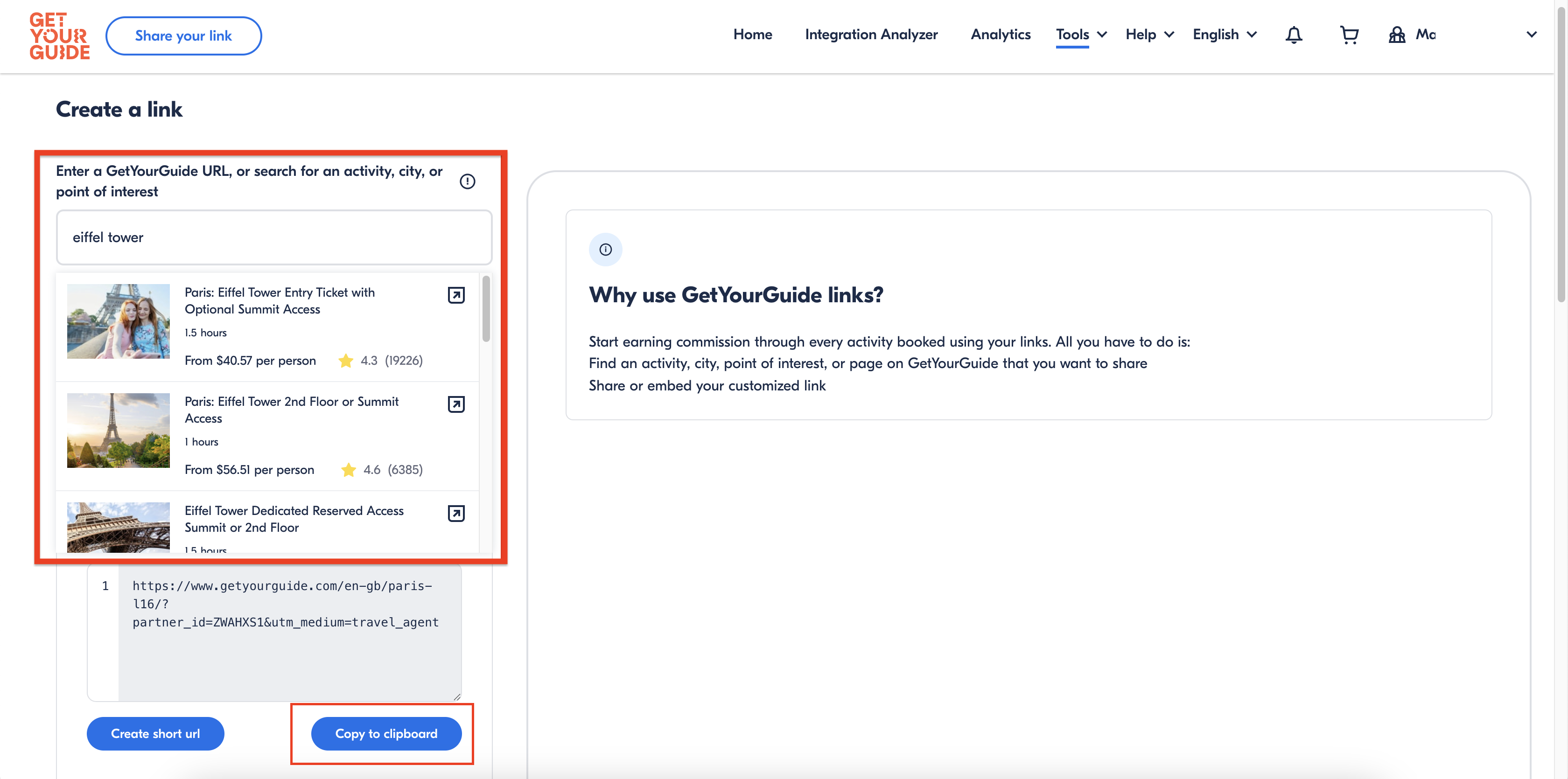Click info icon above Why use GetYourGuide links

coord(605,250)
